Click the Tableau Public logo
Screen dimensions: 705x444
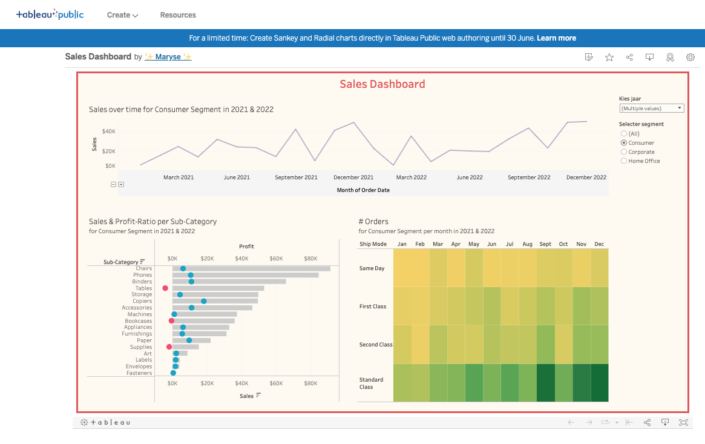tap(50, 15)
